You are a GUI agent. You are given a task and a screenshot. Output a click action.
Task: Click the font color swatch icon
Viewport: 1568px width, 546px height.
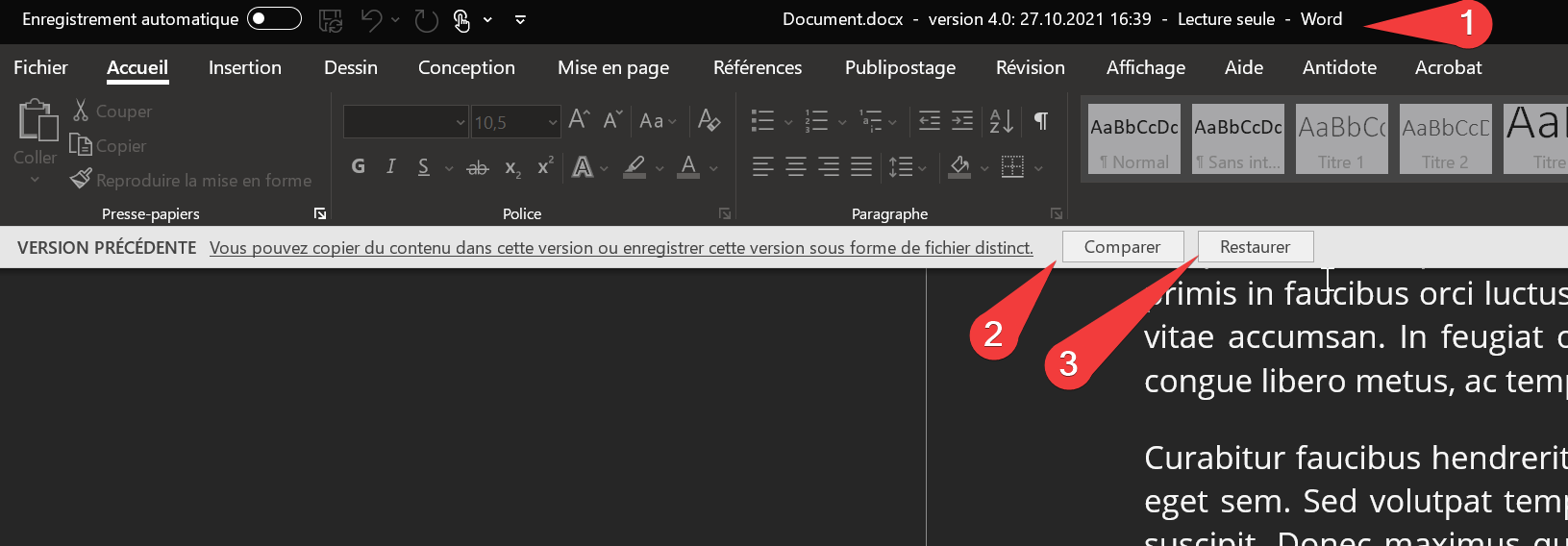coord(688,167)
